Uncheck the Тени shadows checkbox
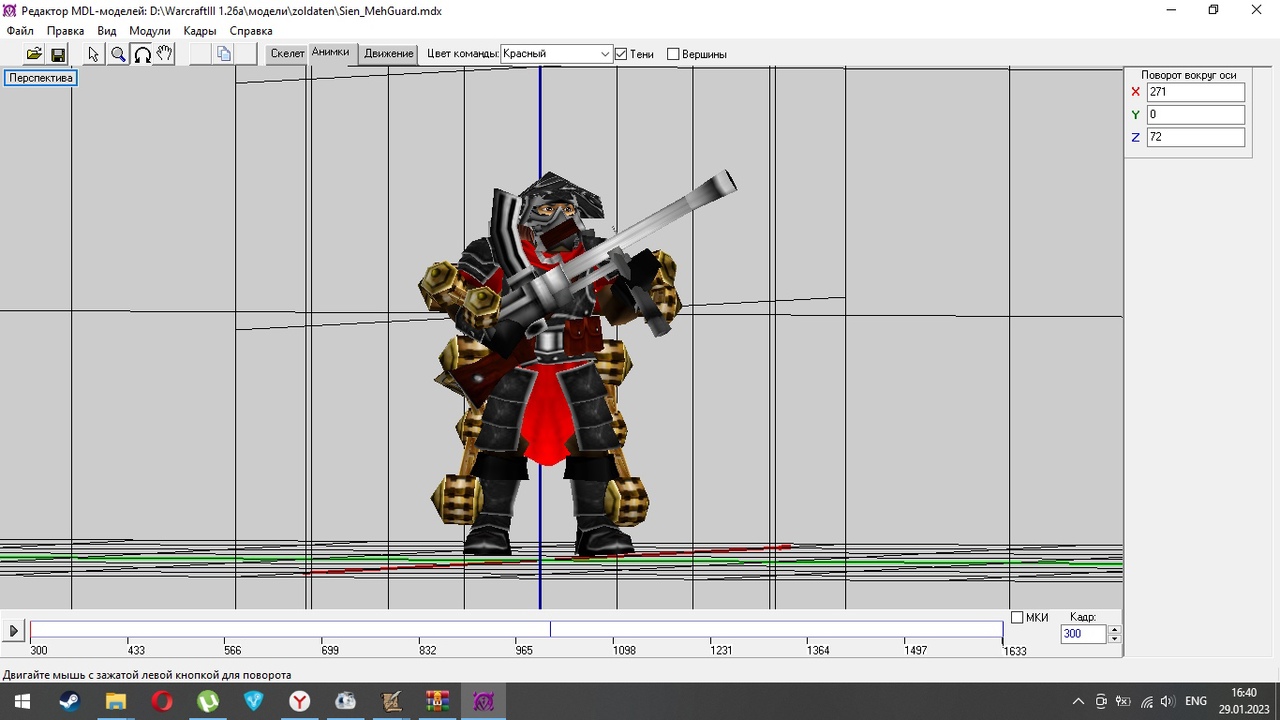The height and width of the screenshot is (720, 1280). coord(621,54)
